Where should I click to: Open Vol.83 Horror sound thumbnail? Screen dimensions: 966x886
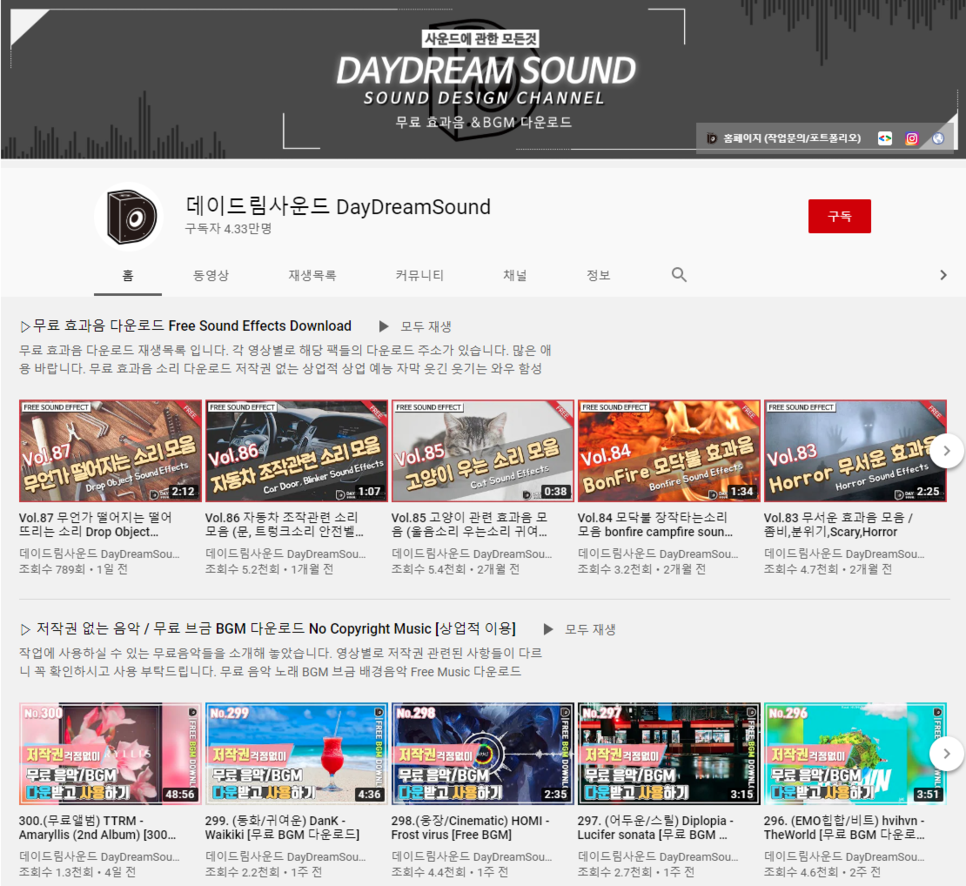[855, 451]
